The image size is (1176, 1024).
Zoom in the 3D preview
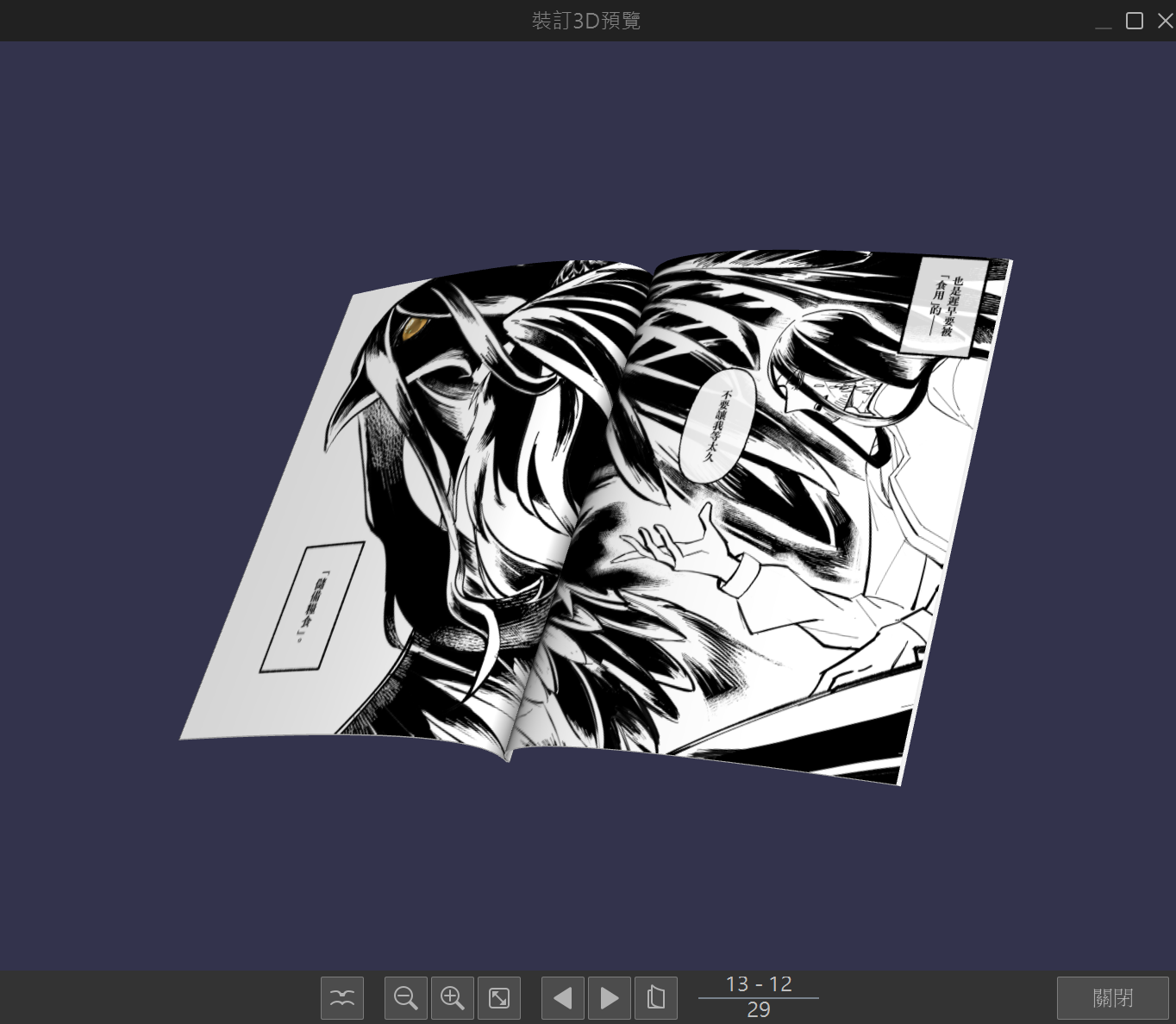(453, 998)
